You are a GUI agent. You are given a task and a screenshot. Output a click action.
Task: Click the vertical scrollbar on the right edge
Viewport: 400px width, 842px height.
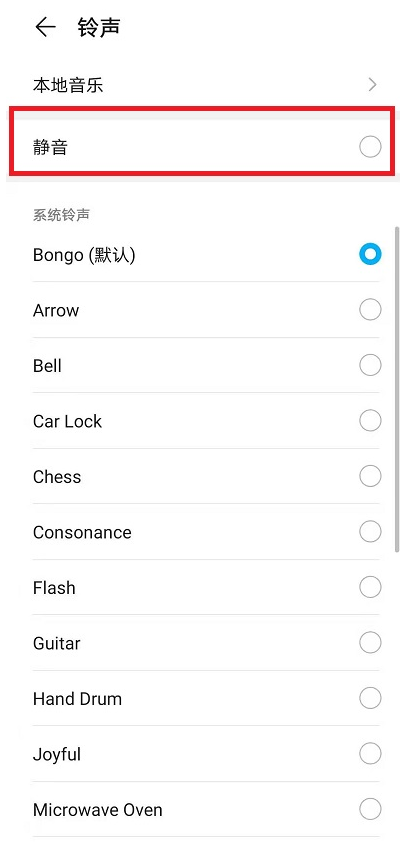coord(397,389)
